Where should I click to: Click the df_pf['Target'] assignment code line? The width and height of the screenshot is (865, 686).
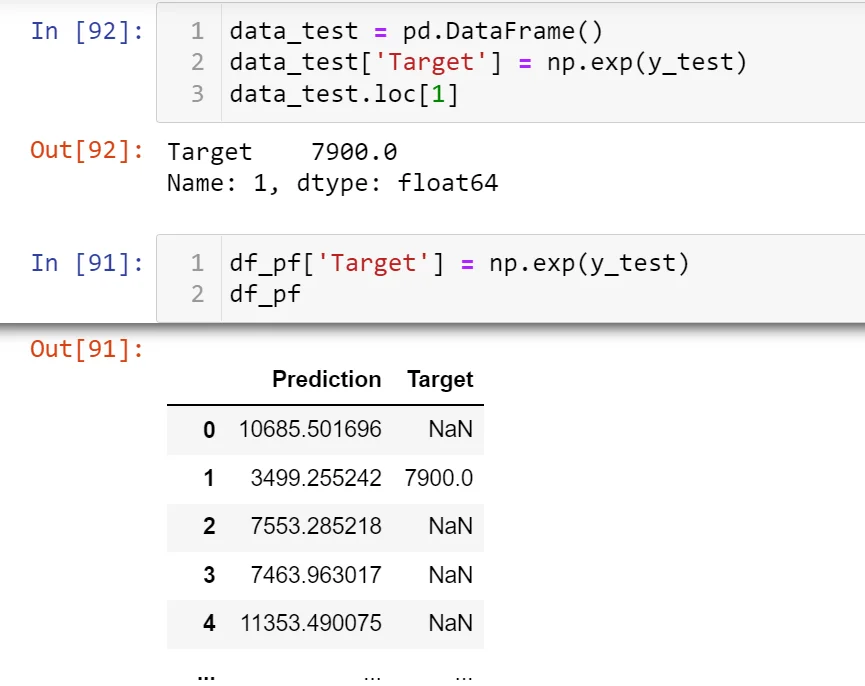(459, 263)
